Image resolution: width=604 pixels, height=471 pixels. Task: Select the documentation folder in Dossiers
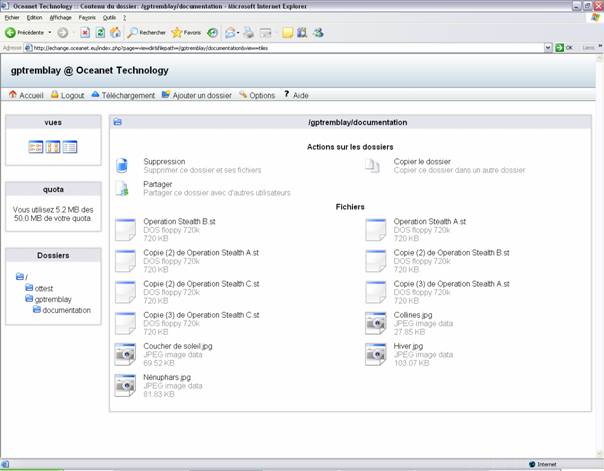click(x=62, y=310)
